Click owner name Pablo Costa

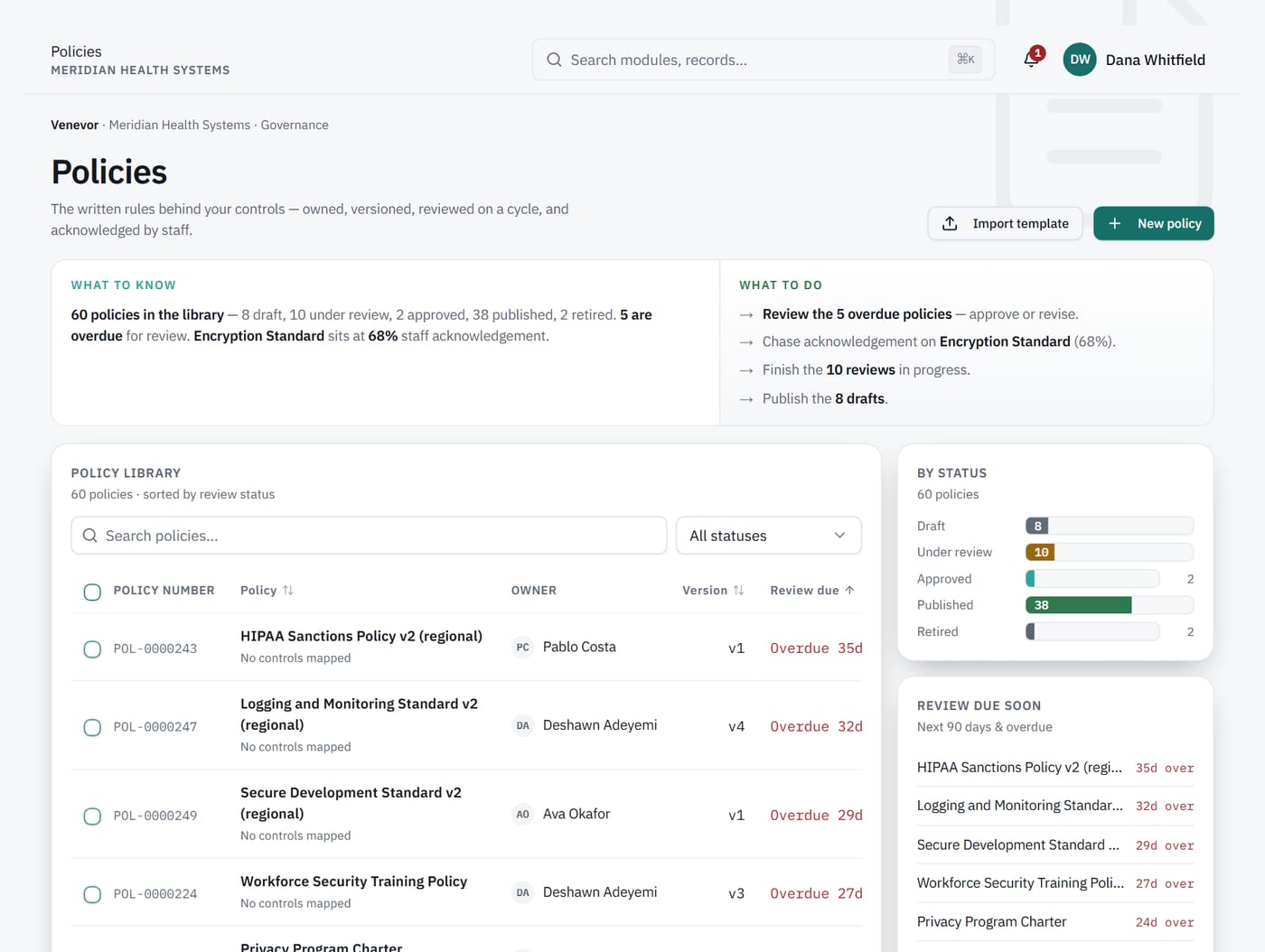[579, 648]
